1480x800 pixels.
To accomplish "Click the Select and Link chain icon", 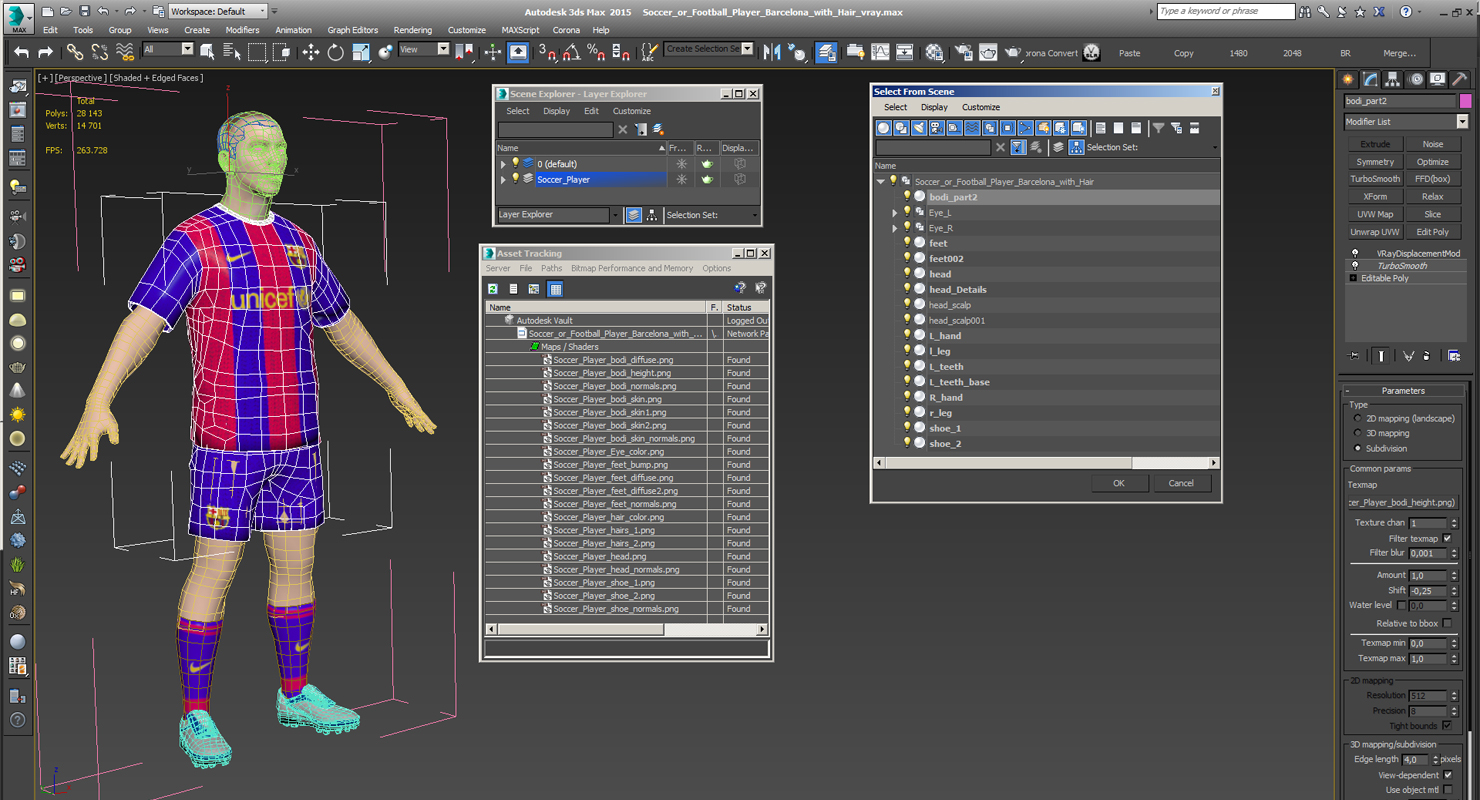I will tap(75, 52).
